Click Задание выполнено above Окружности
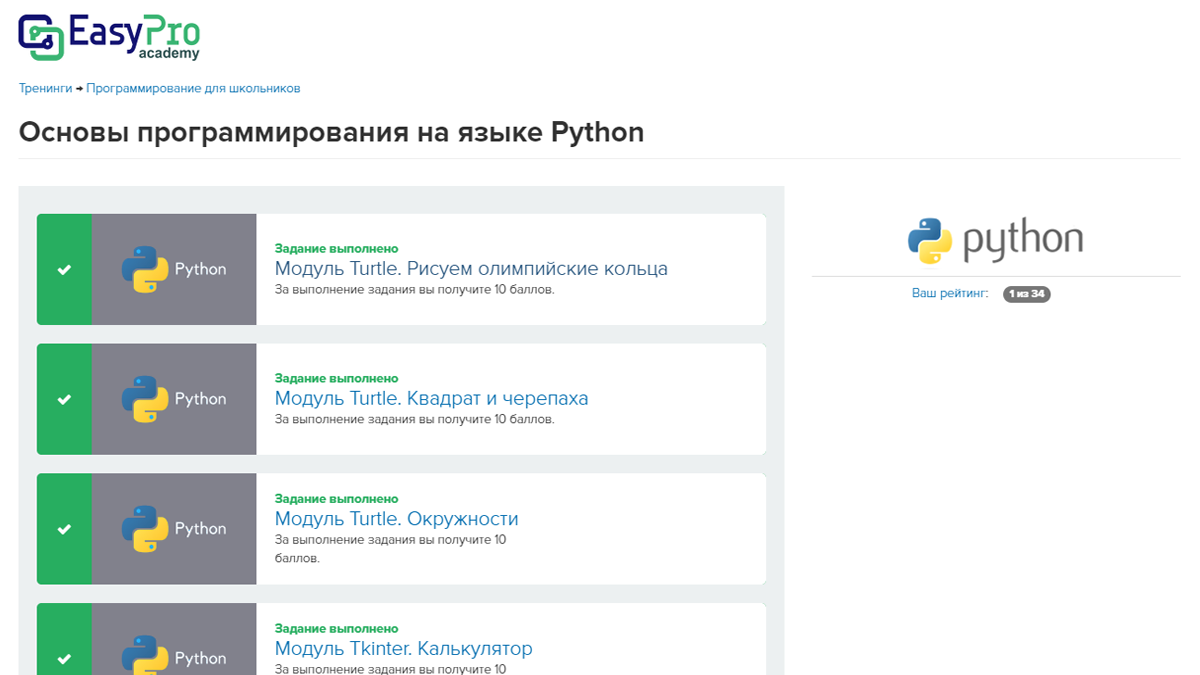Image resolution: width=1200 pixels, height=675 pixels. (337, 498)
